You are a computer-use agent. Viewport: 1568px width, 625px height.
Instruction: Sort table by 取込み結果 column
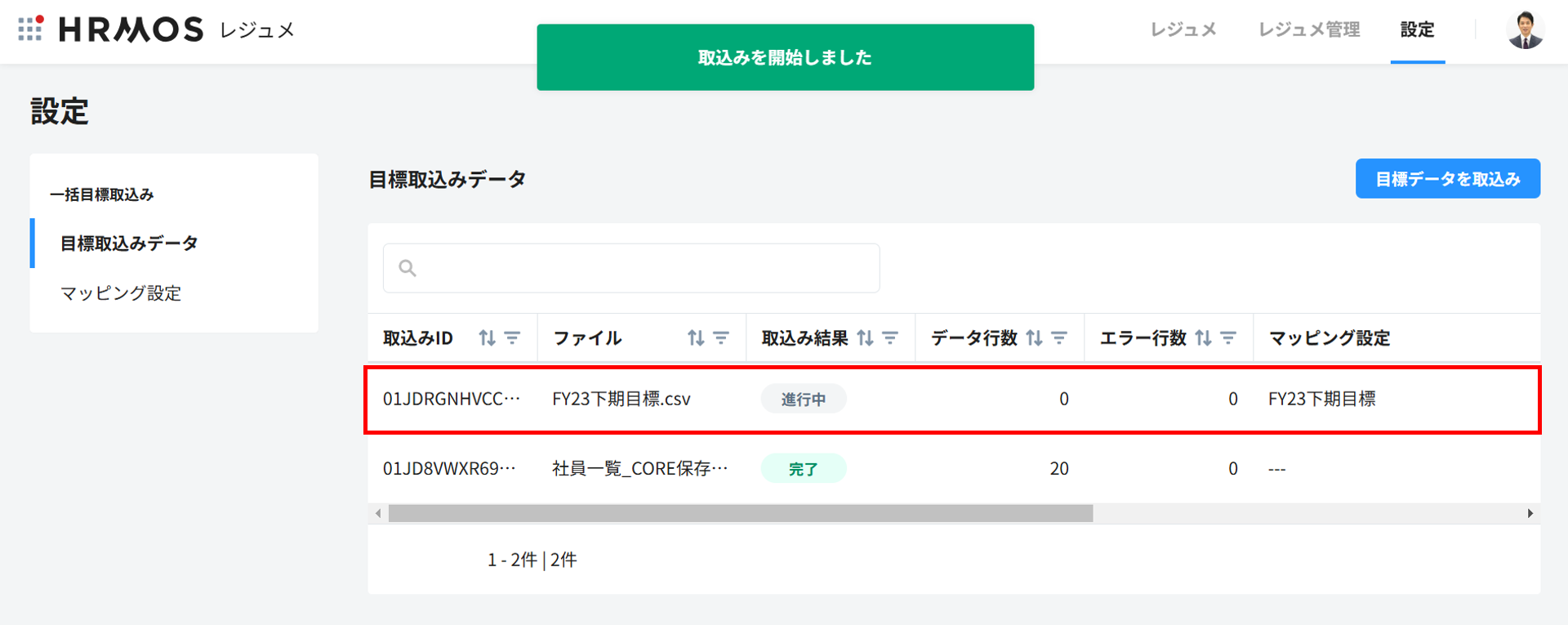866,337
